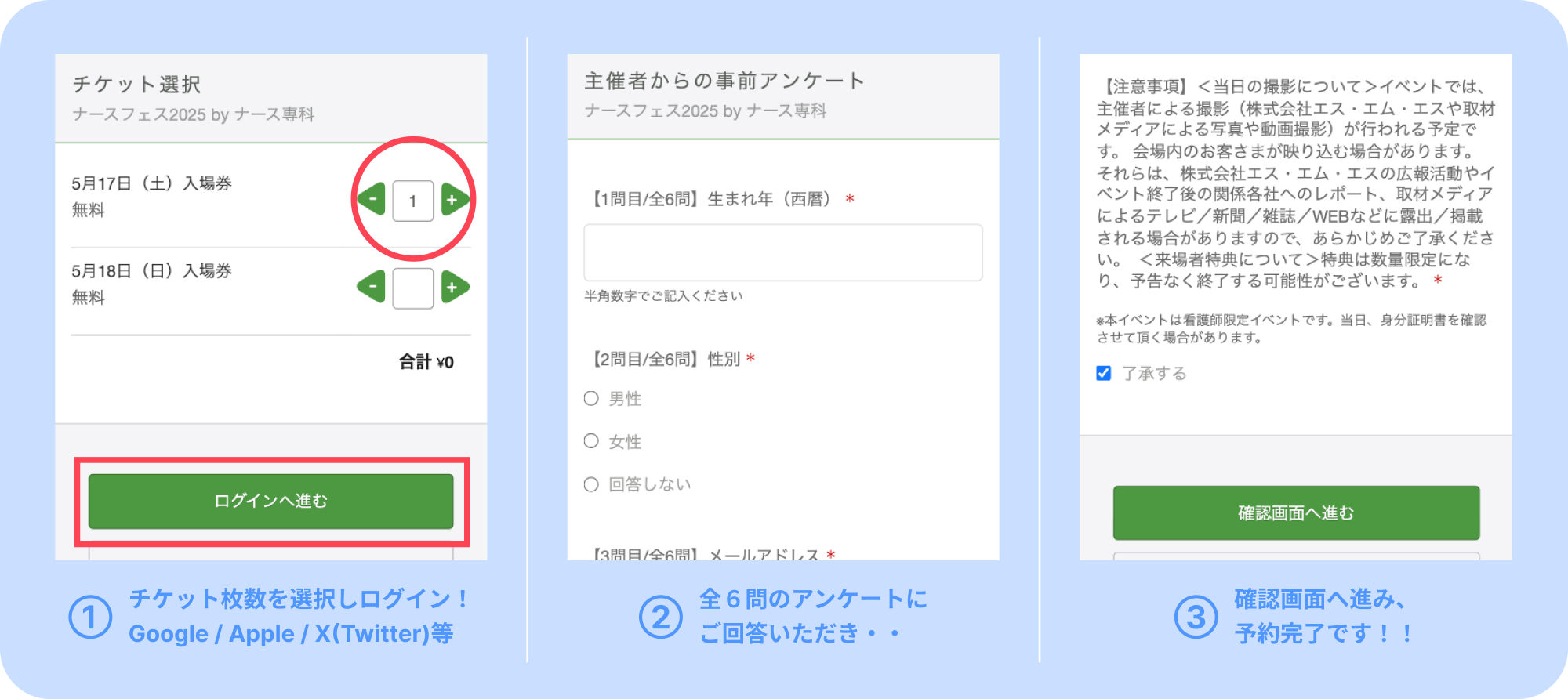Click the 合計 ¥0 total label
This screenshot has height=699, width=1568.
click(426, 362)
